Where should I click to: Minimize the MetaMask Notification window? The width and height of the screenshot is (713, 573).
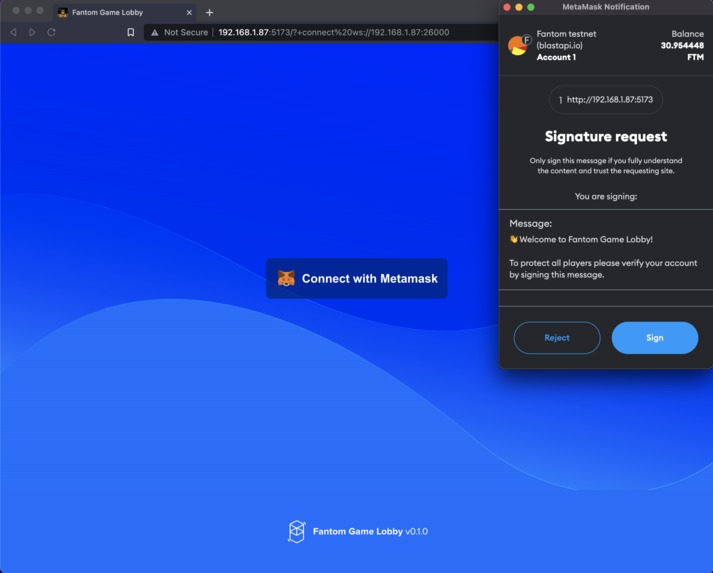(x=519, y=7)
